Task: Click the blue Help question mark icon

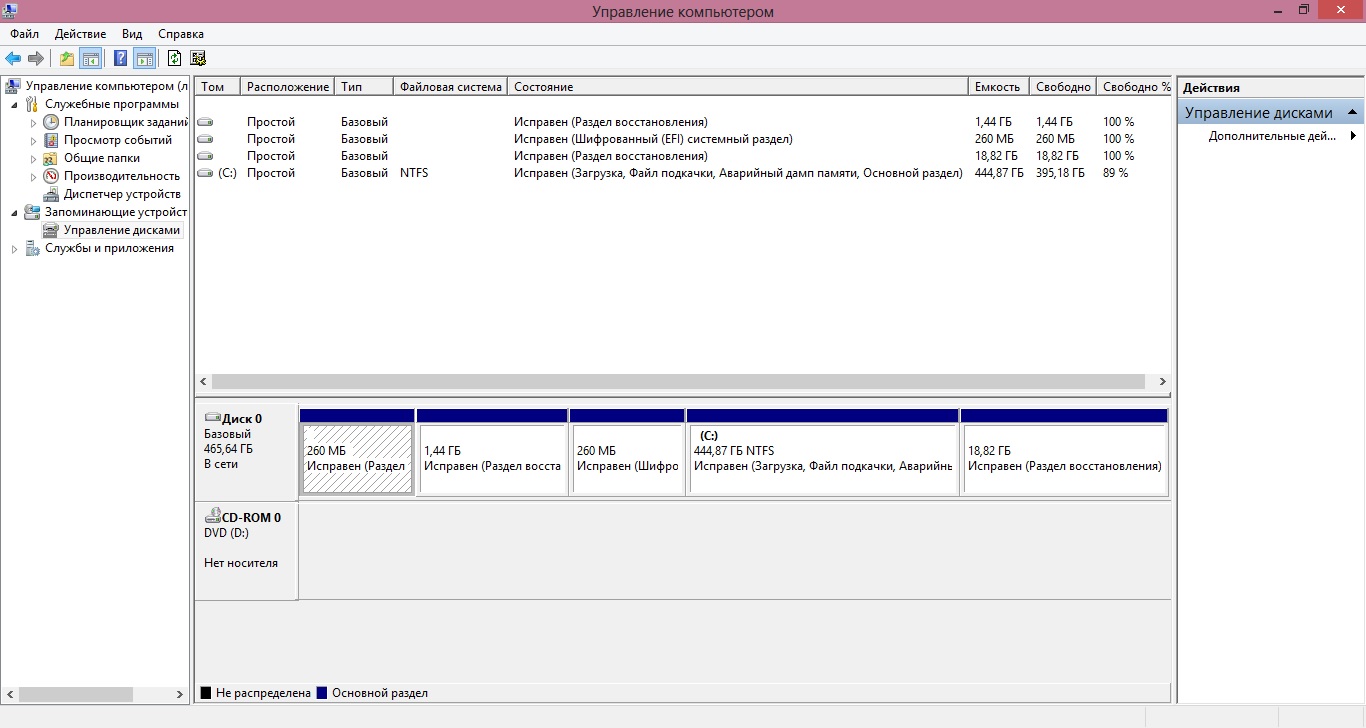Action: [x=120, y=58]
